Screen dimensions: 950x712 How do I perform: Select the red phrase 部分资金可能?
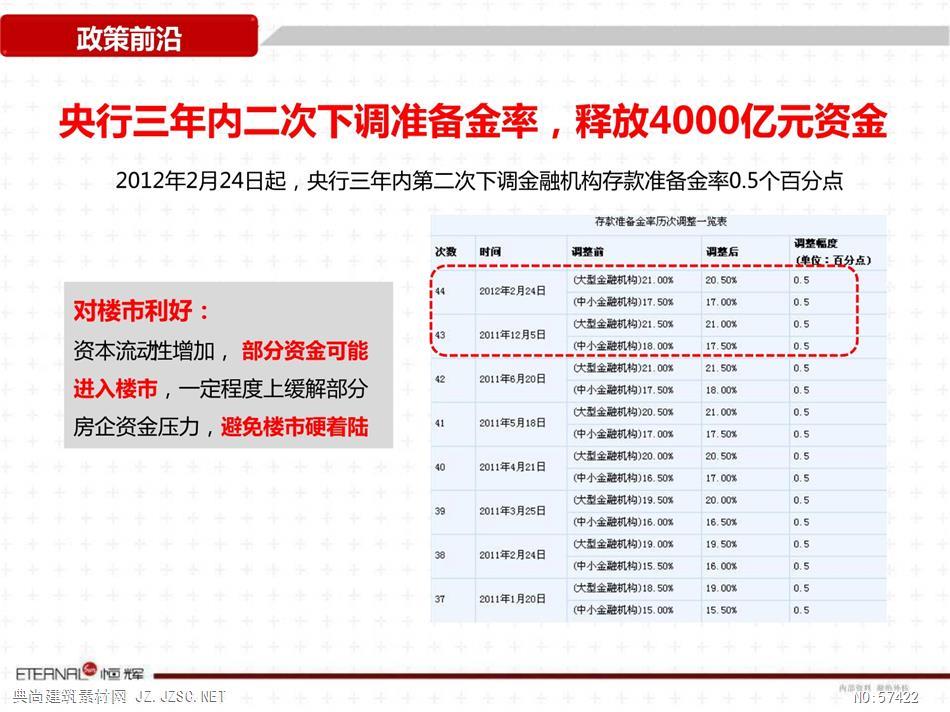pos(304,351)
